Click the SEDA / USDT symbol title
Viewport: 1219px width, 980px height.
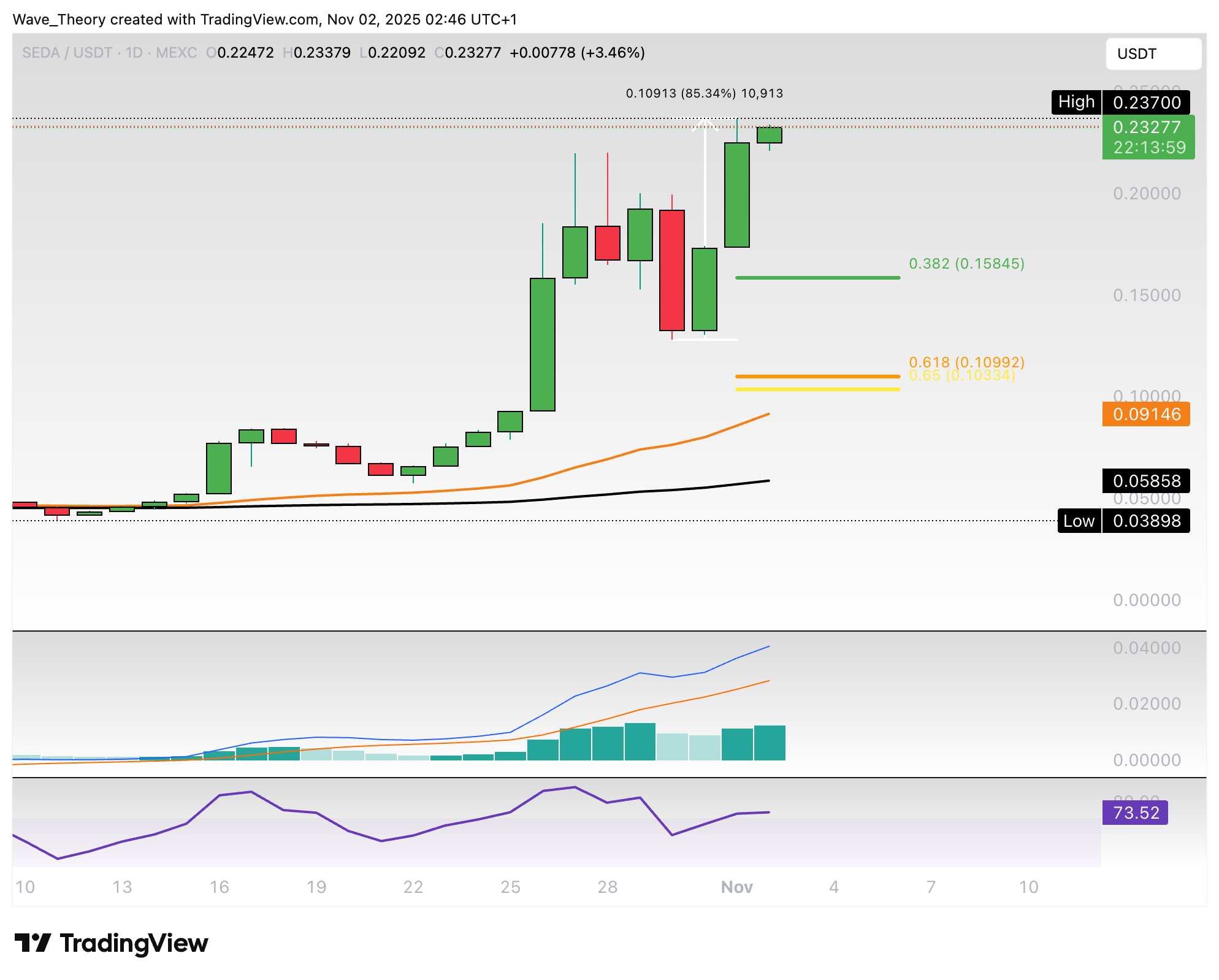pyautogui.click(x=67, y=53)
